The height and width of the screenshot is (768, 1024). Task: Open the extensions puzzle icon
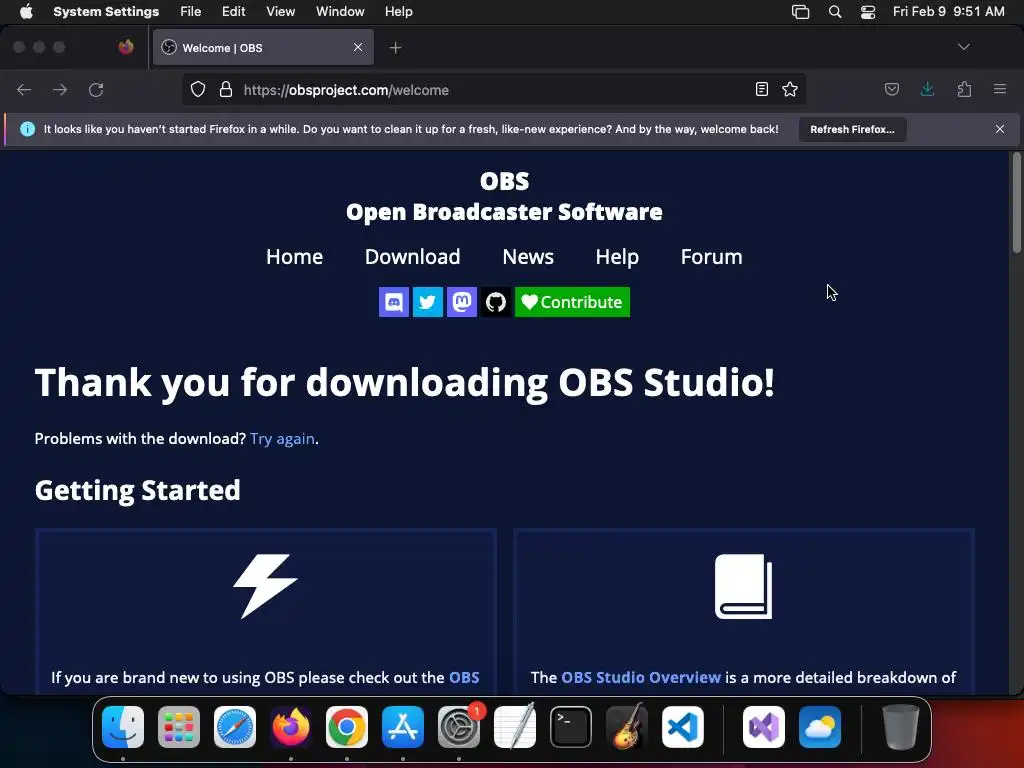pyautogui.click(x=964, y=89)
